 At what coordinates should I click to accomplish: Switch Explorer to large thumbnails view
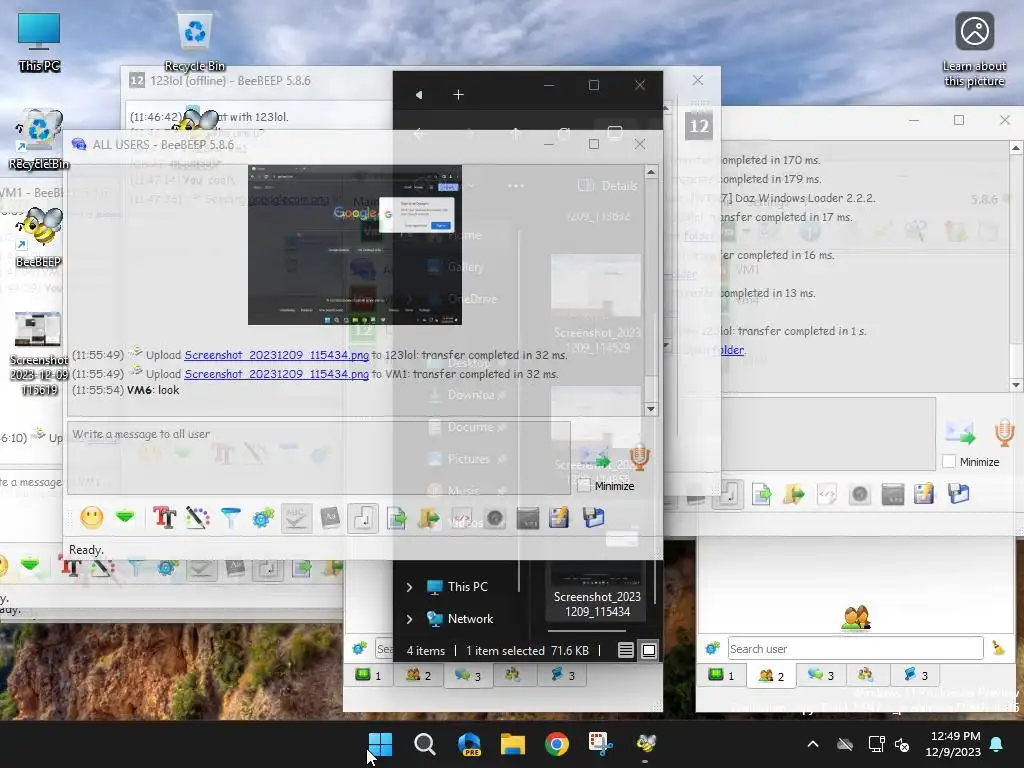[648, 650]
